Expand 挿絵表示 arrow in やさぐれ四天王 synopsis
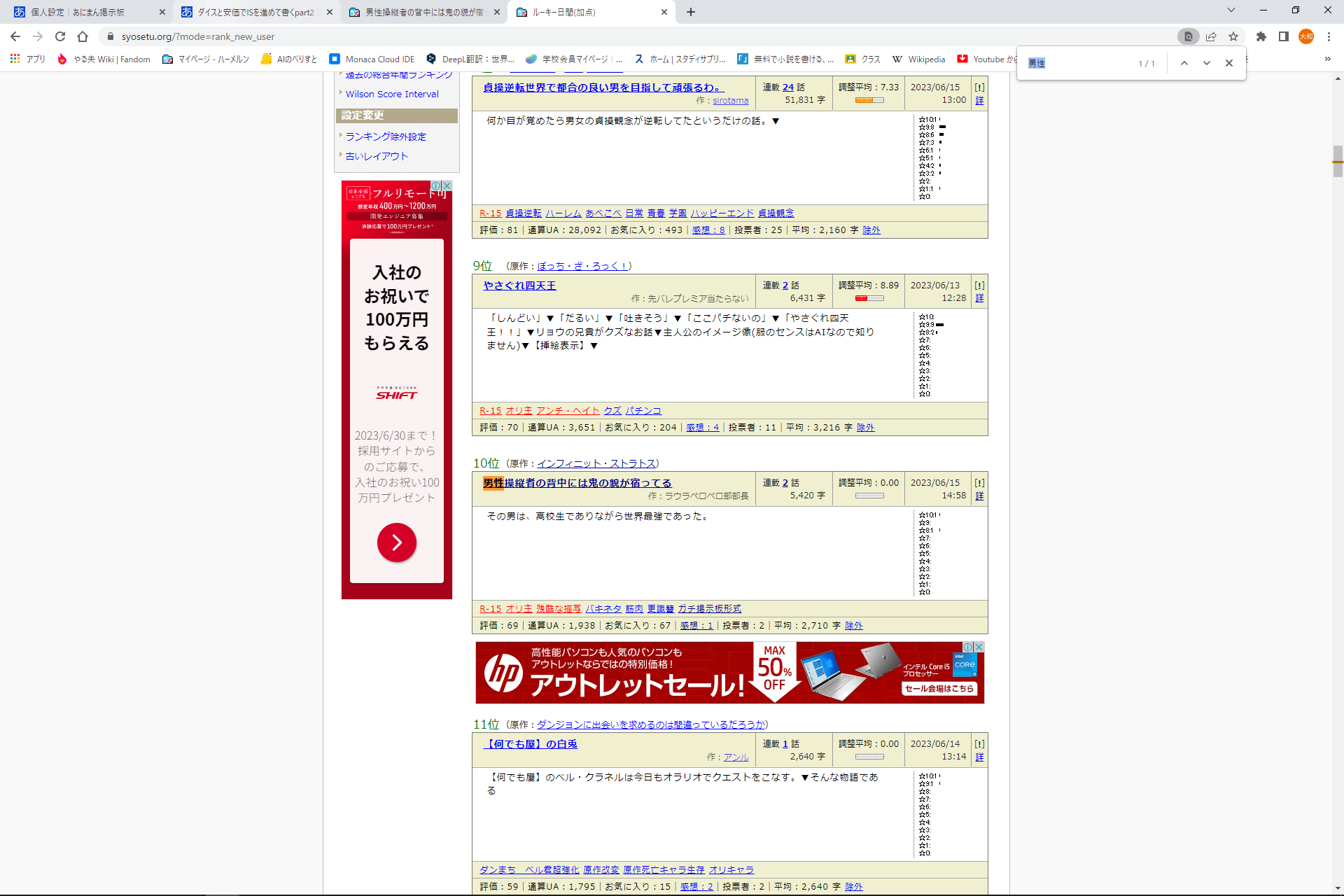The width and height of the screenshot is (1344, 896). (x=594, y=346)
